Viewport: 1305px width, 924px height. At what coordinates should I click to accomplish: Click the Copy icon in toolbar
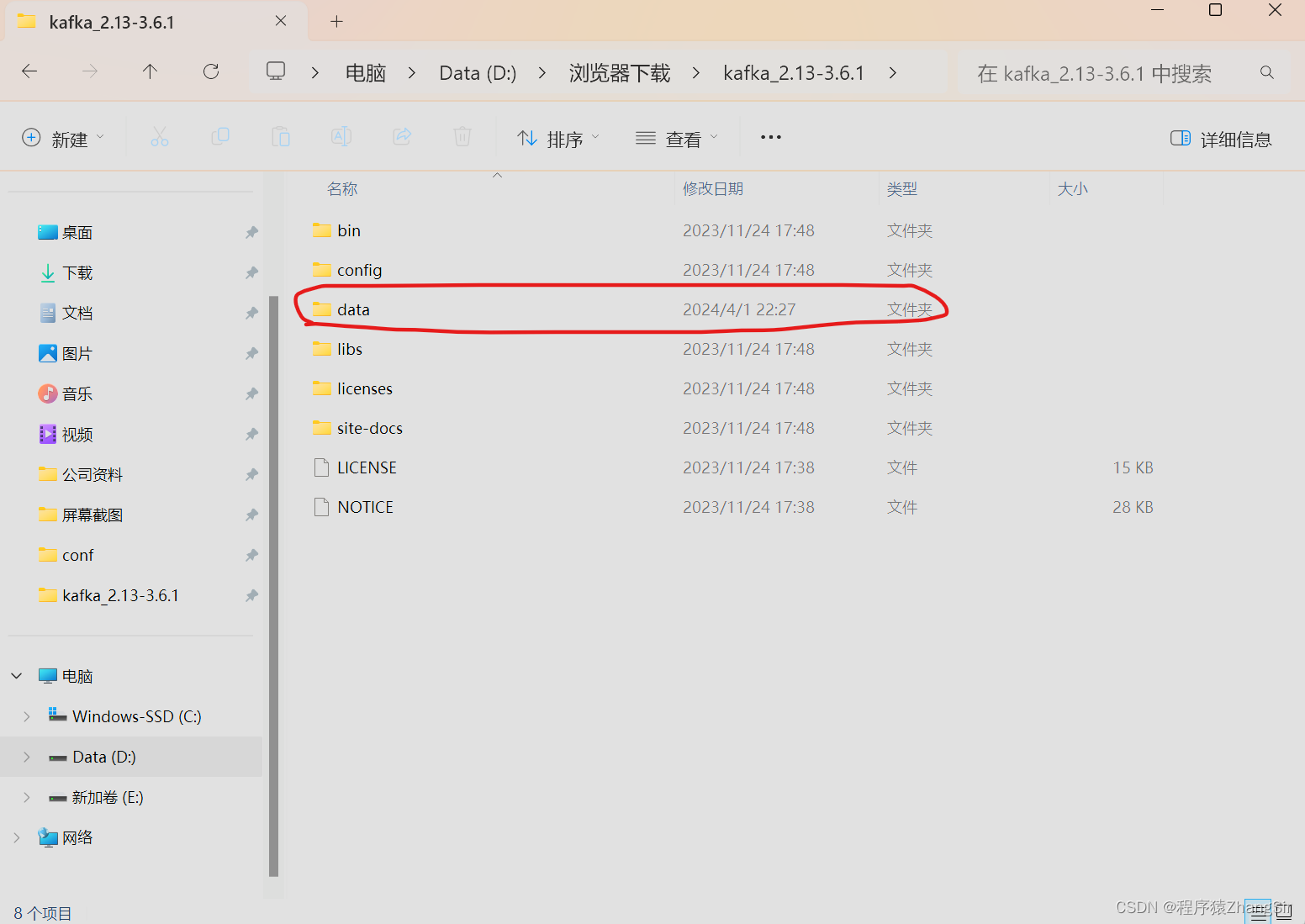(220, 137)
